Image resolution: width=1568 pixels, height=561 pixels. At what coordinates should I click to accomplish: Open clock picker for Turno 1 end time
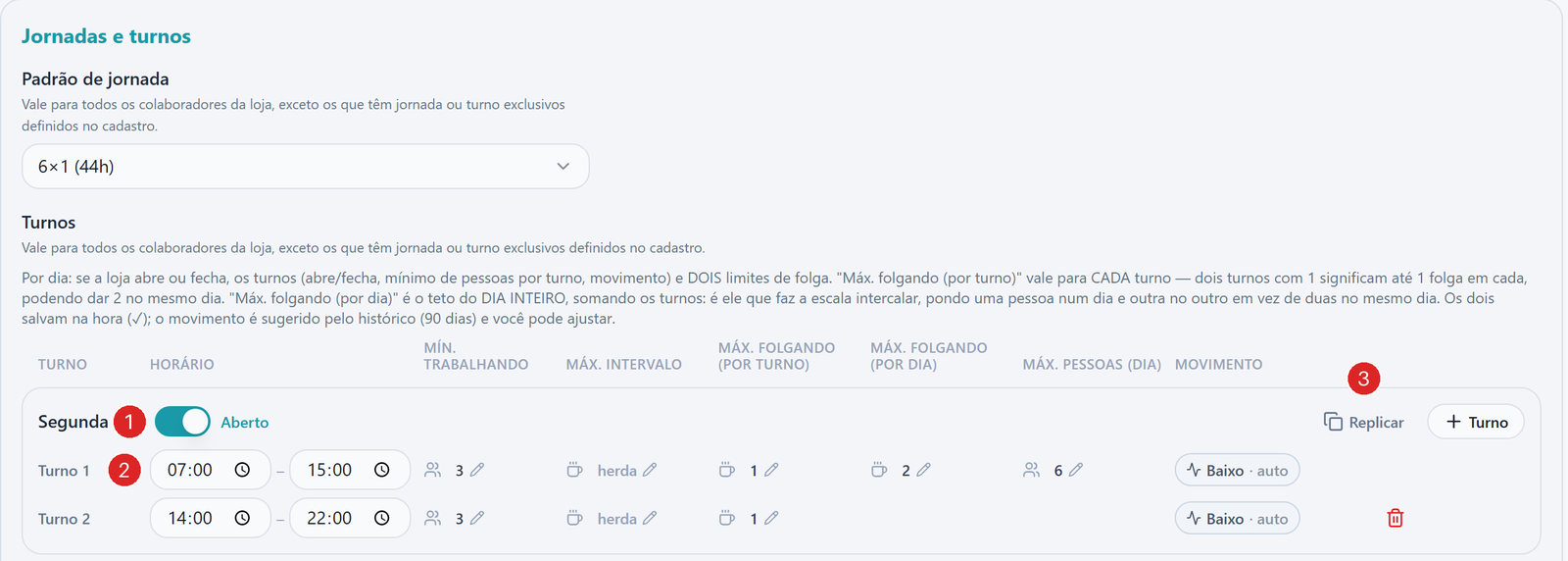pos(382,470)
